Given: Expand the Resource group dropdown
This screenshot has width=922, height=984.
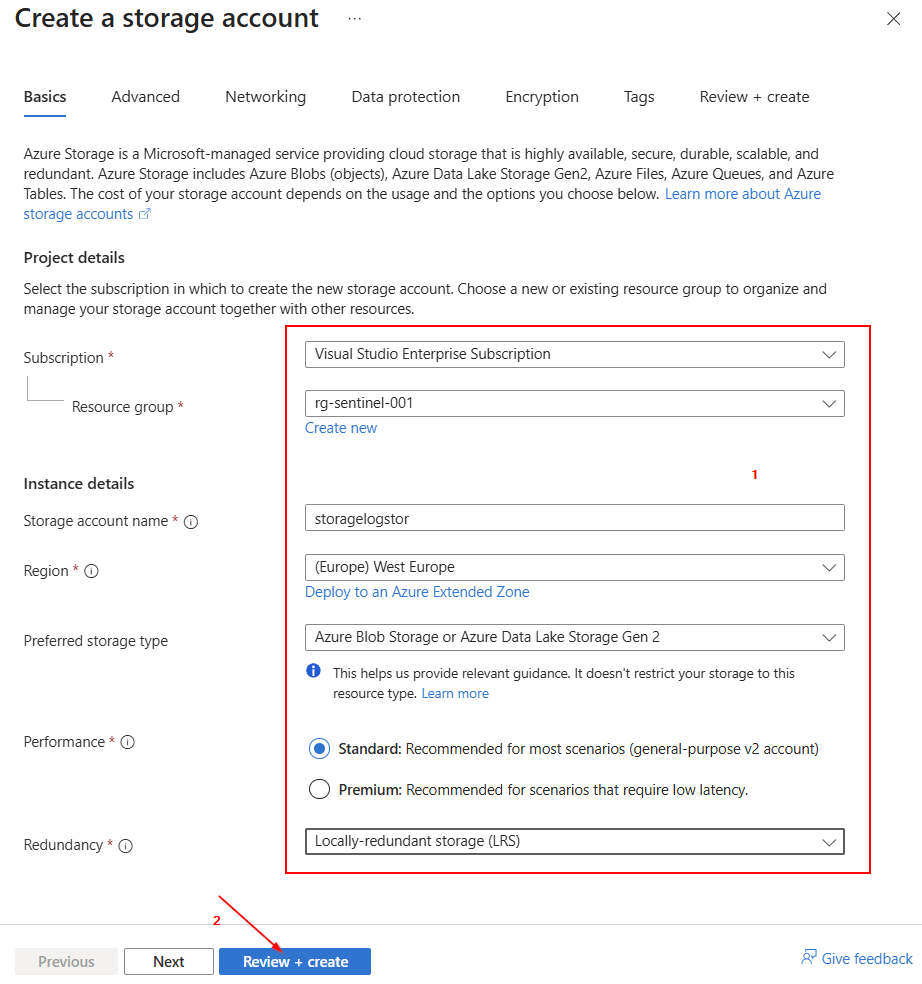Looking at the screenshot, I should pos(574,403).
